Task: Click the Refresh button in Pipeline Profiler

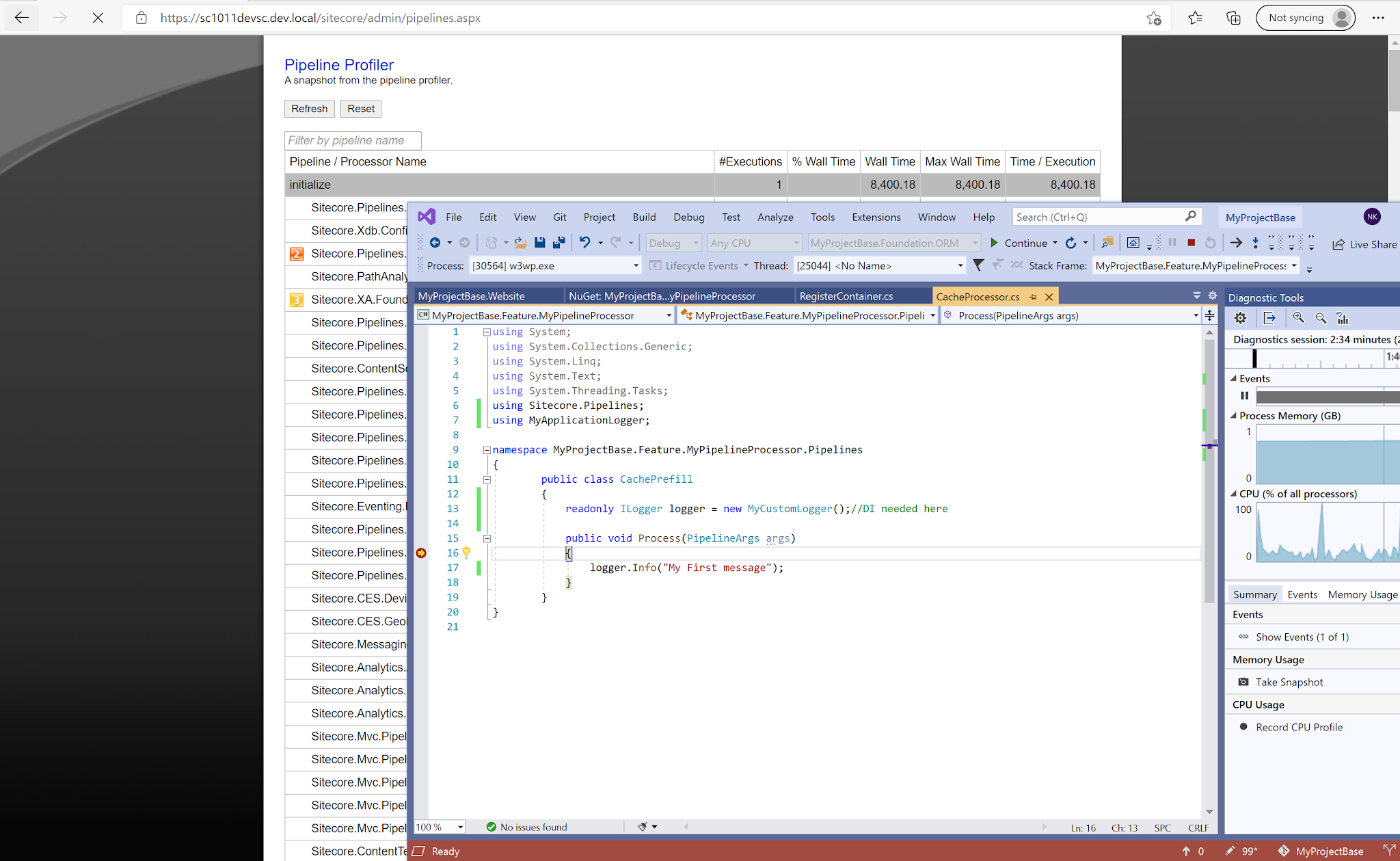Action: click(309, 109)
